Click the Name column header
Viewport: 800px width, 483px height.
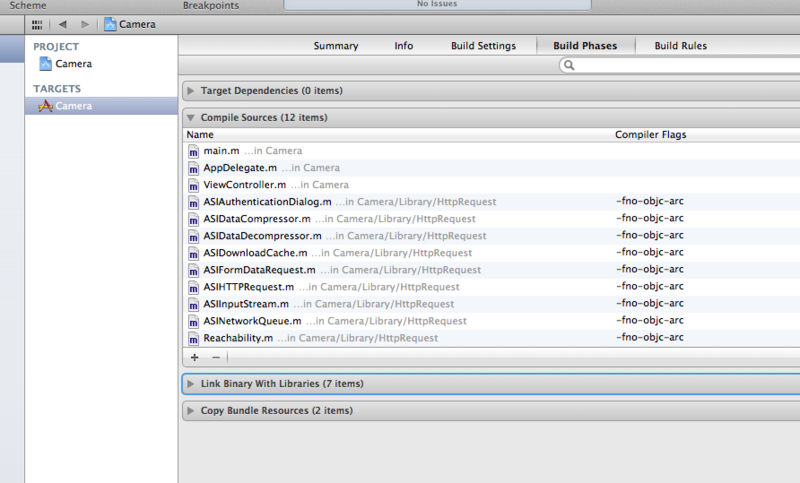coord(200,135)
